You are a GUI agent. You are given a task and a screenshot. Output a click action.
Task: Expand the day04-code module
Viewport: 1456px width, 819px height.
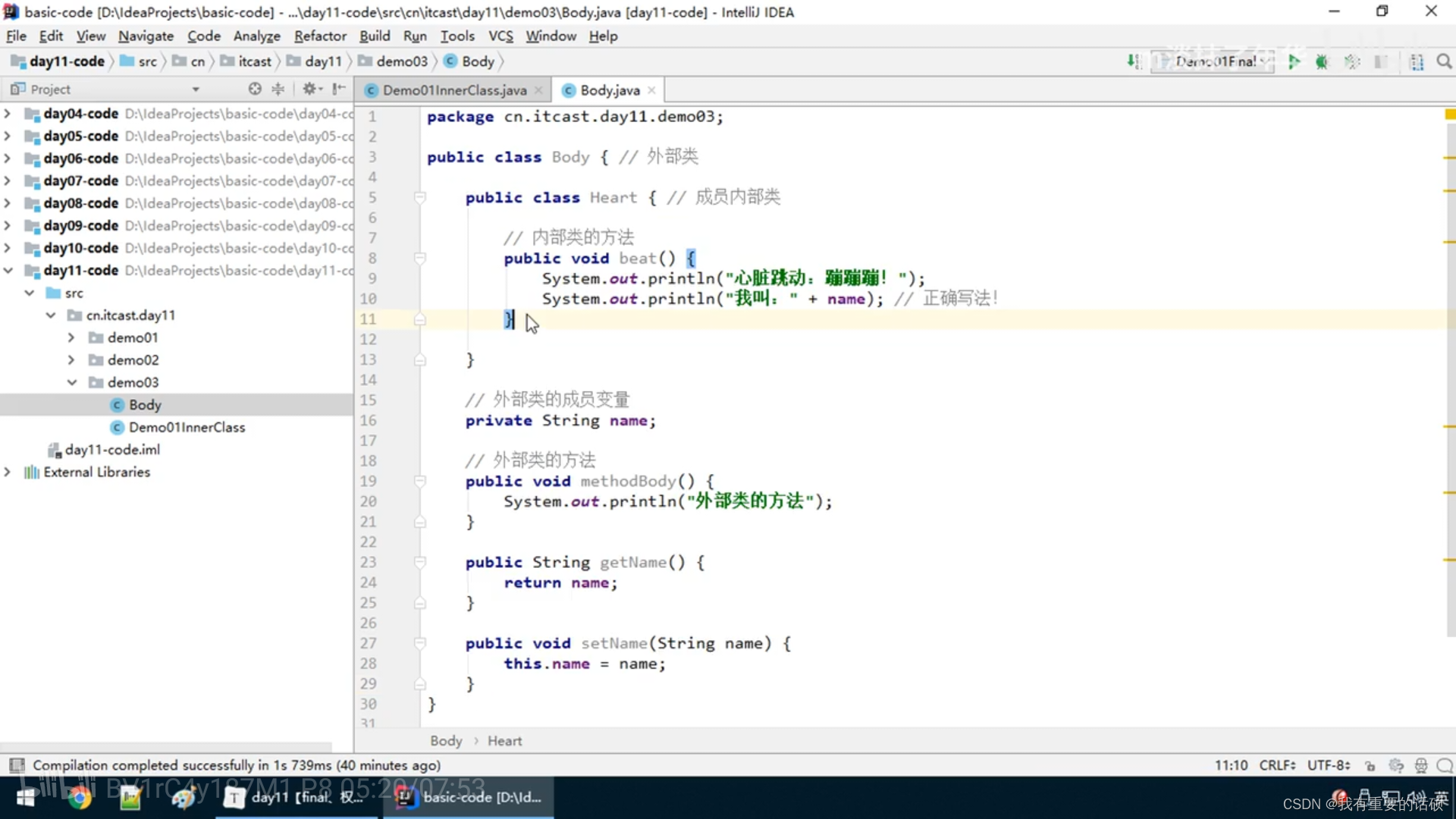[x=8, y=114]
